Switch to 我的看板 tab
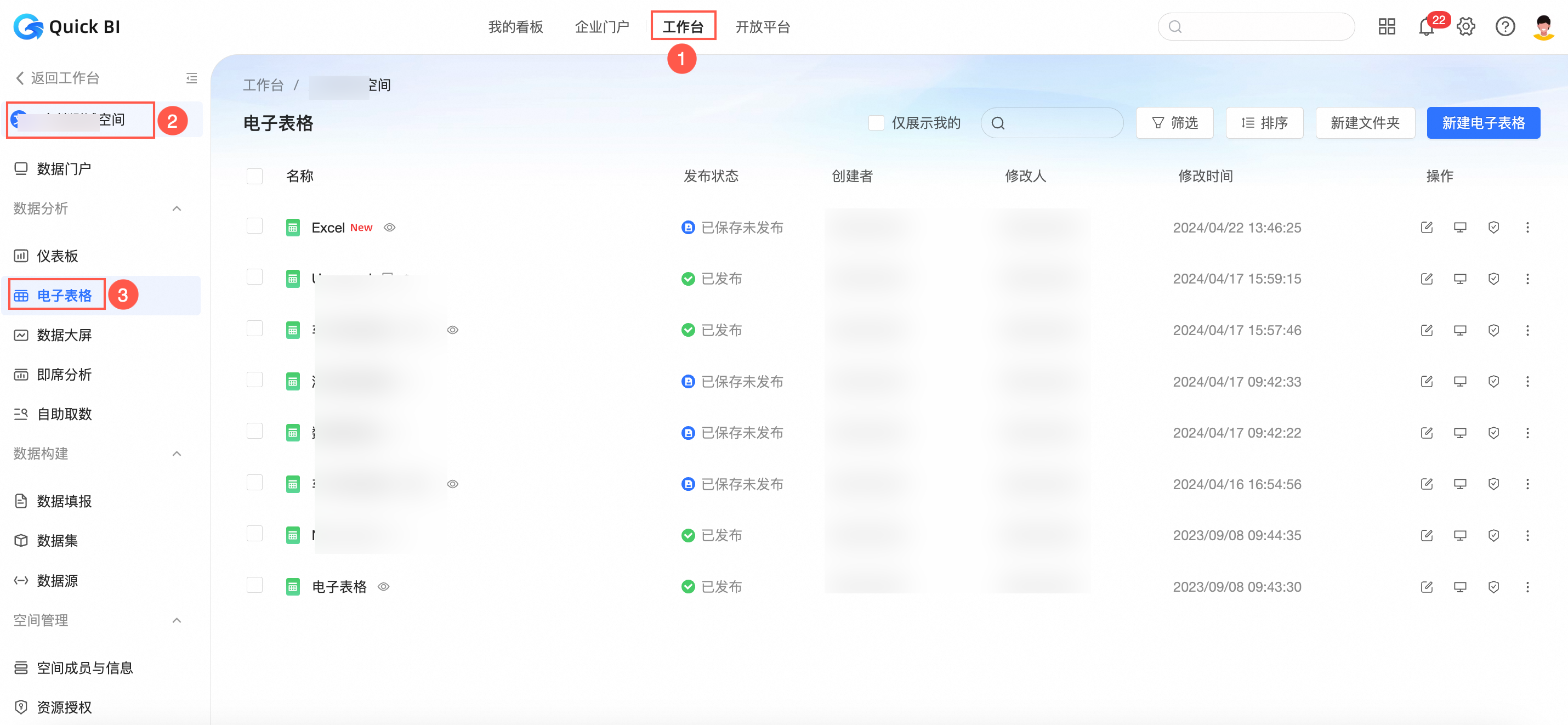The height and width of the screenshot is (725, 1568). (515, 27)
